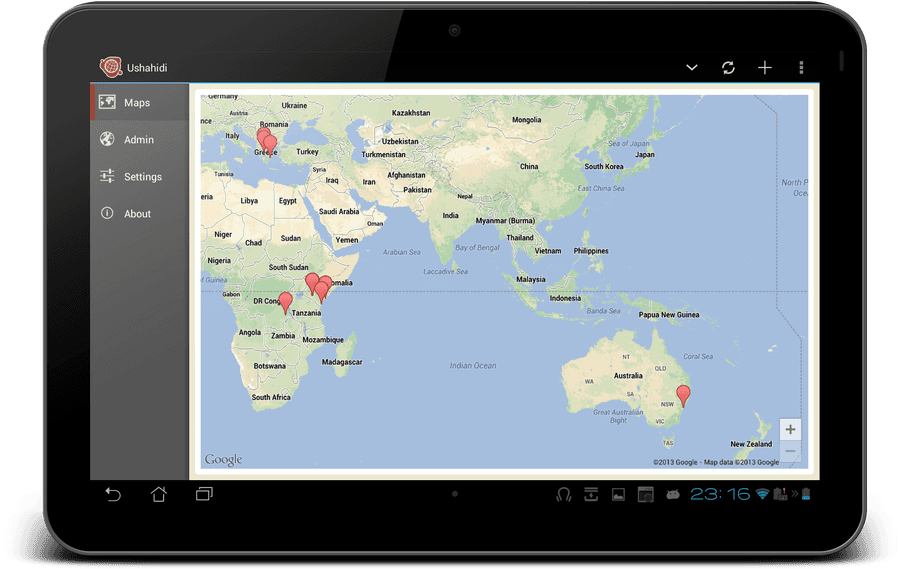Zoom out the map with minus button
Image resolution: width=900 pixels, height=571 pixels.
point(790,450)
